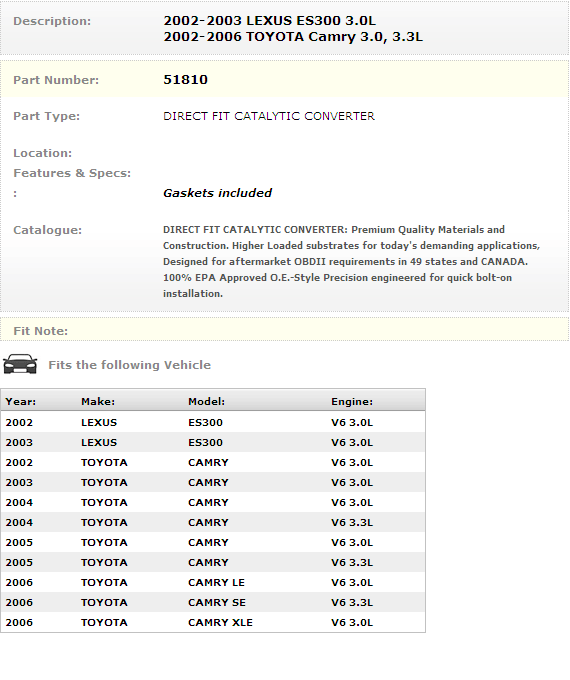Click the Engine column header
Viewport: 570px width, 680px height.
352,402
